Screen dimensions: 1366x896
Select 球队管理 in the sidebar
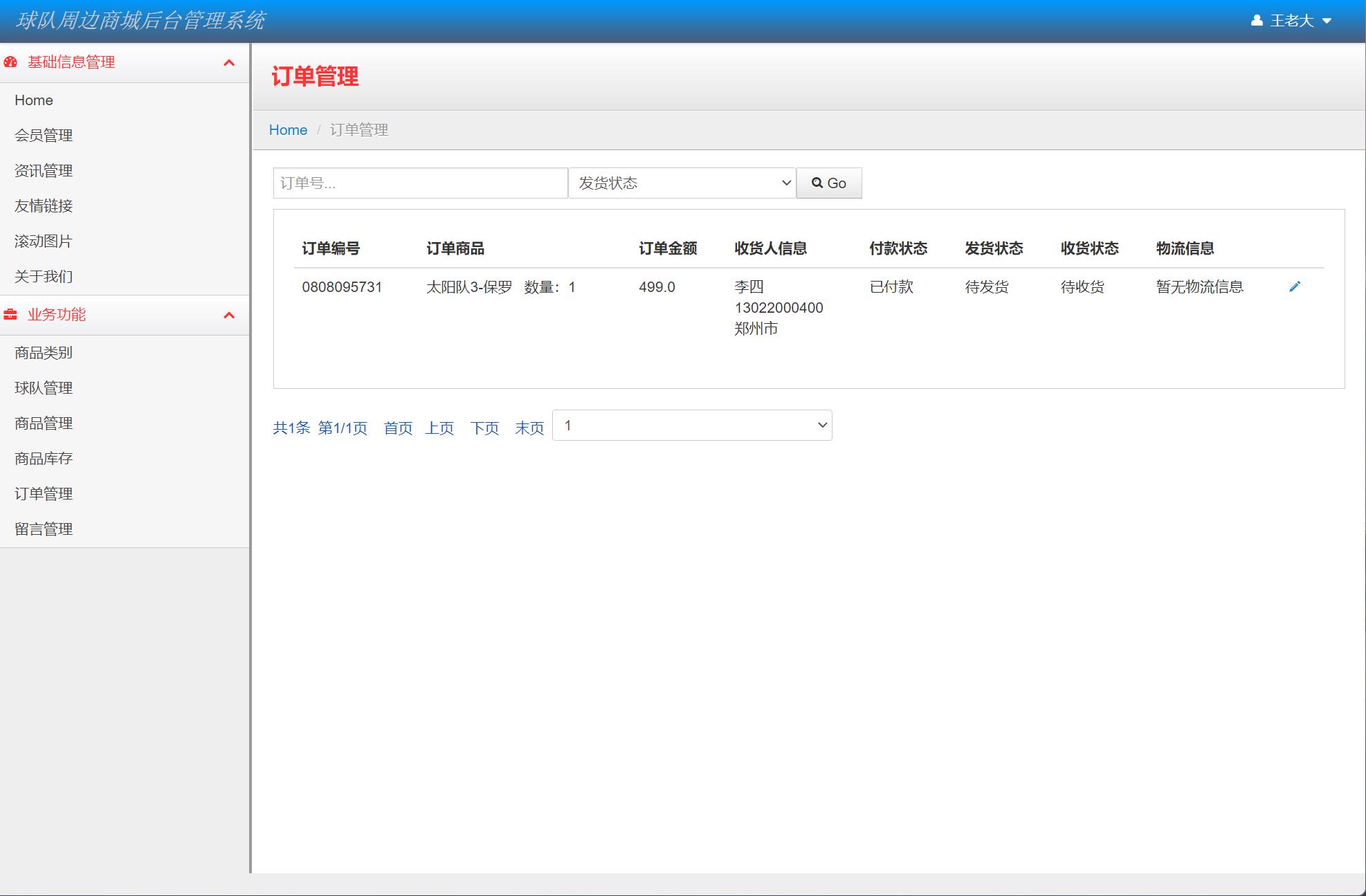click(43, 387)
